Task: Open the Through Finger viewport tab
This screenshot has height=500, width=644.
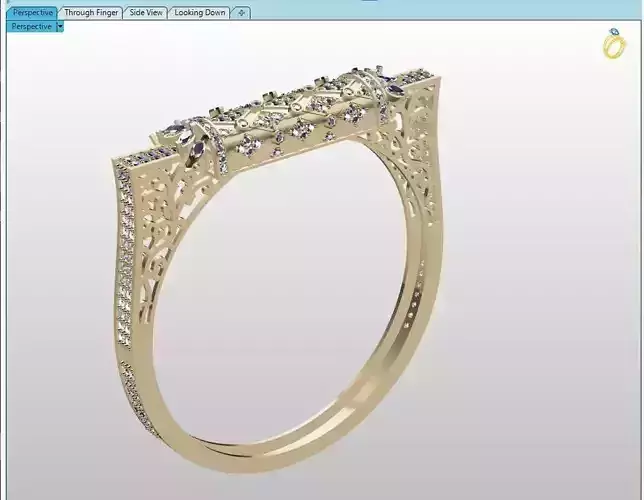Action: click(x=91, y=13)
